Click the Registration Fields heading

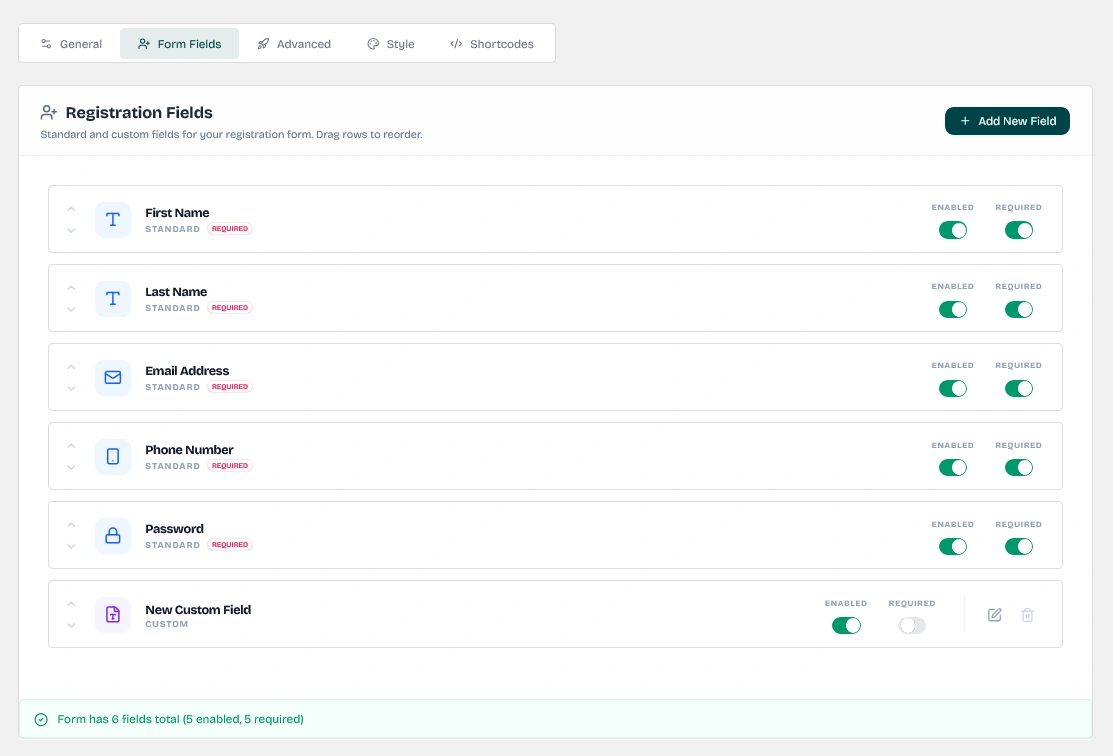139,112
